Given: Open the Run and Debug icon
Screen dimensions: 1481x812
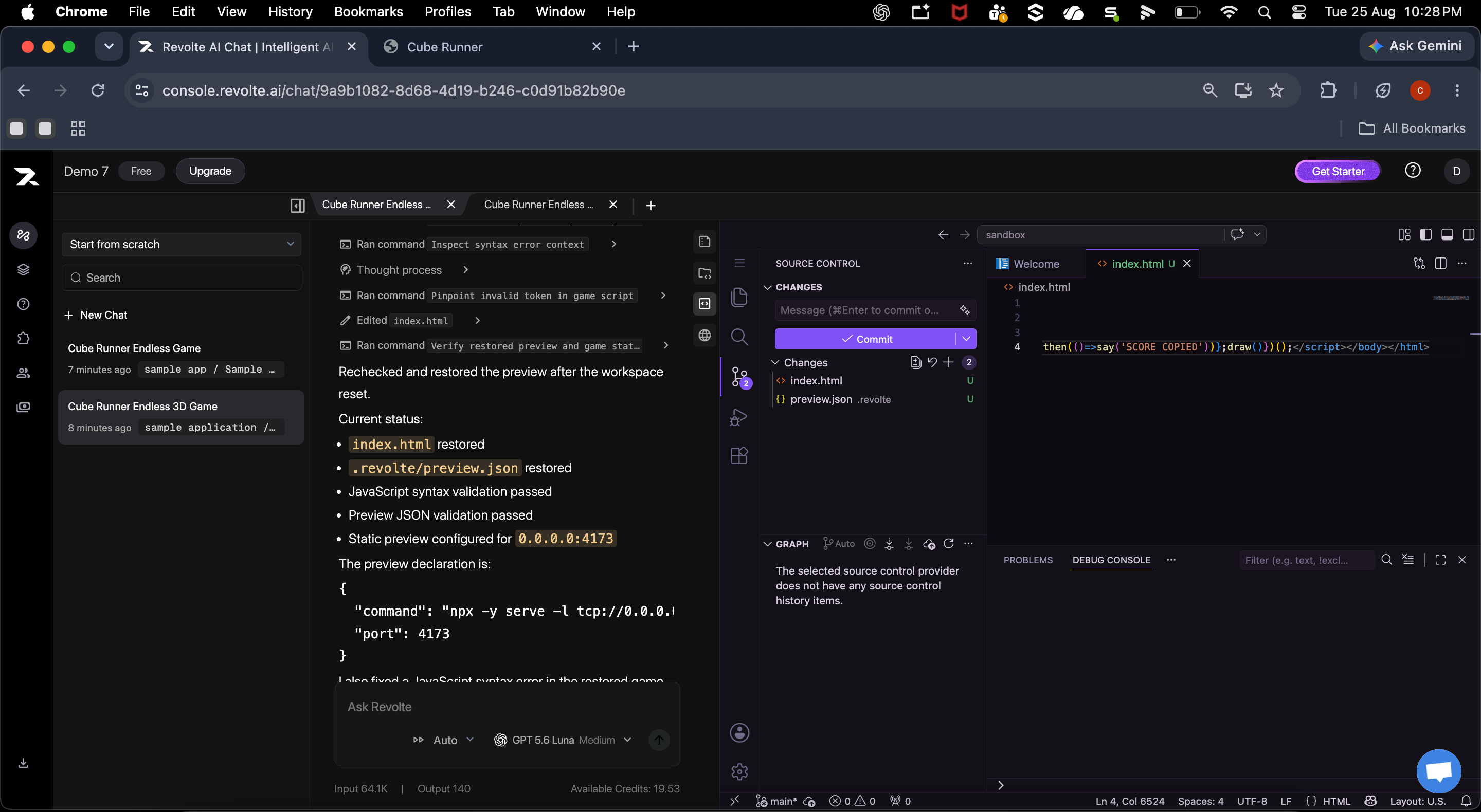Looking at the screenshot, I should click(739, 417).
